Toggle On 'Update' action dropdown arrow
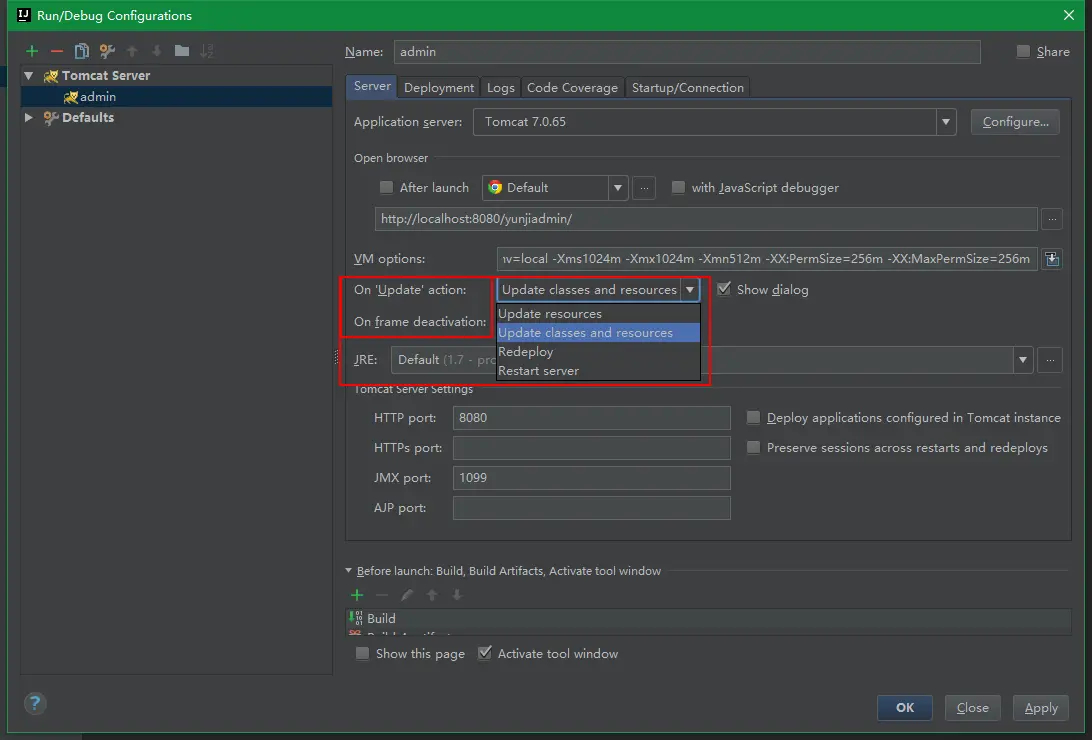 [x=689, y=290]
